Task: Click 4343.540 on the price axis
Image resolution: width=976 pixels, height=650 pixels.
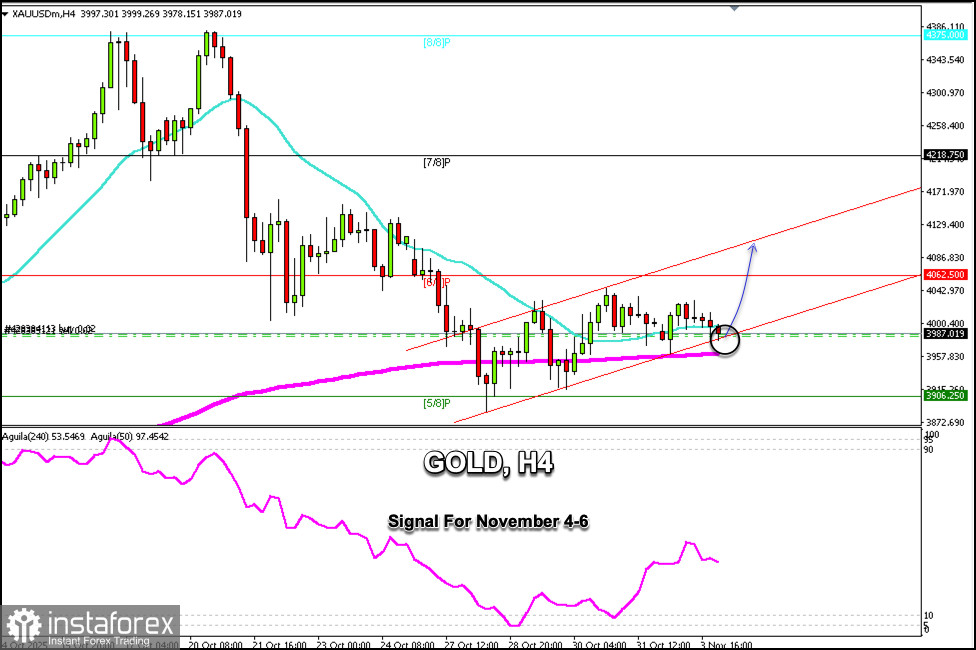Action: point(945,60)
